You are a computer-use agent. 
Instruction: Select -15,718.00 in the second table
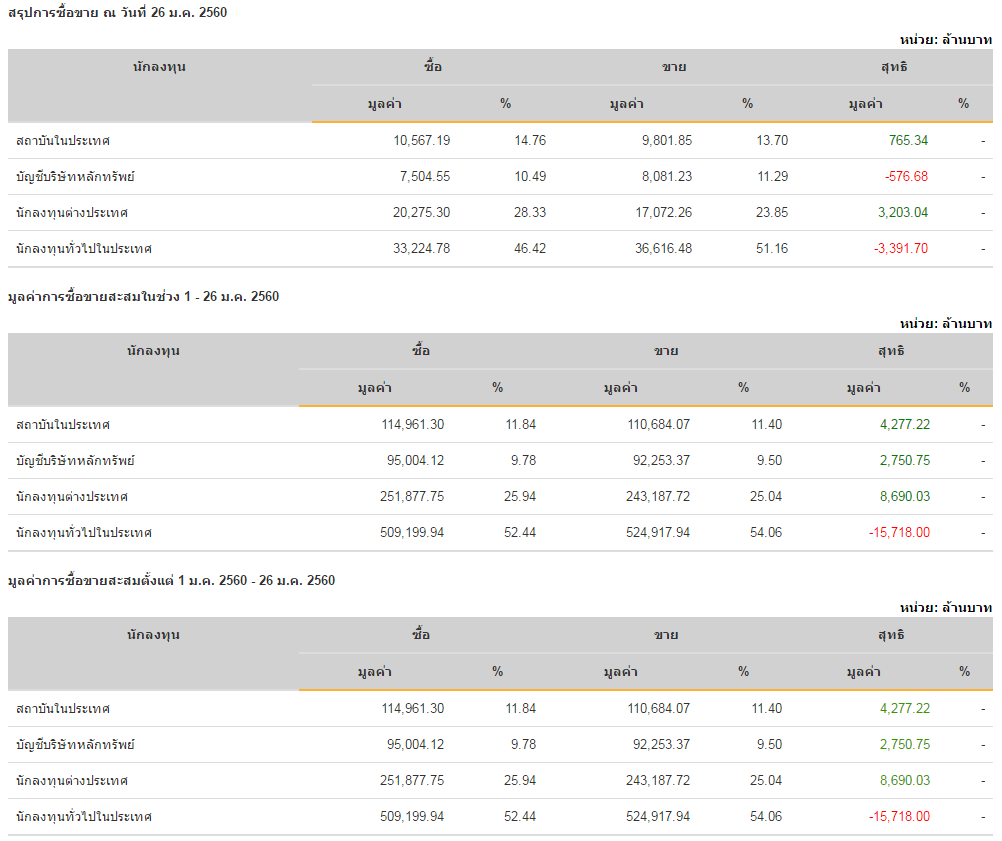coord(899,532)
